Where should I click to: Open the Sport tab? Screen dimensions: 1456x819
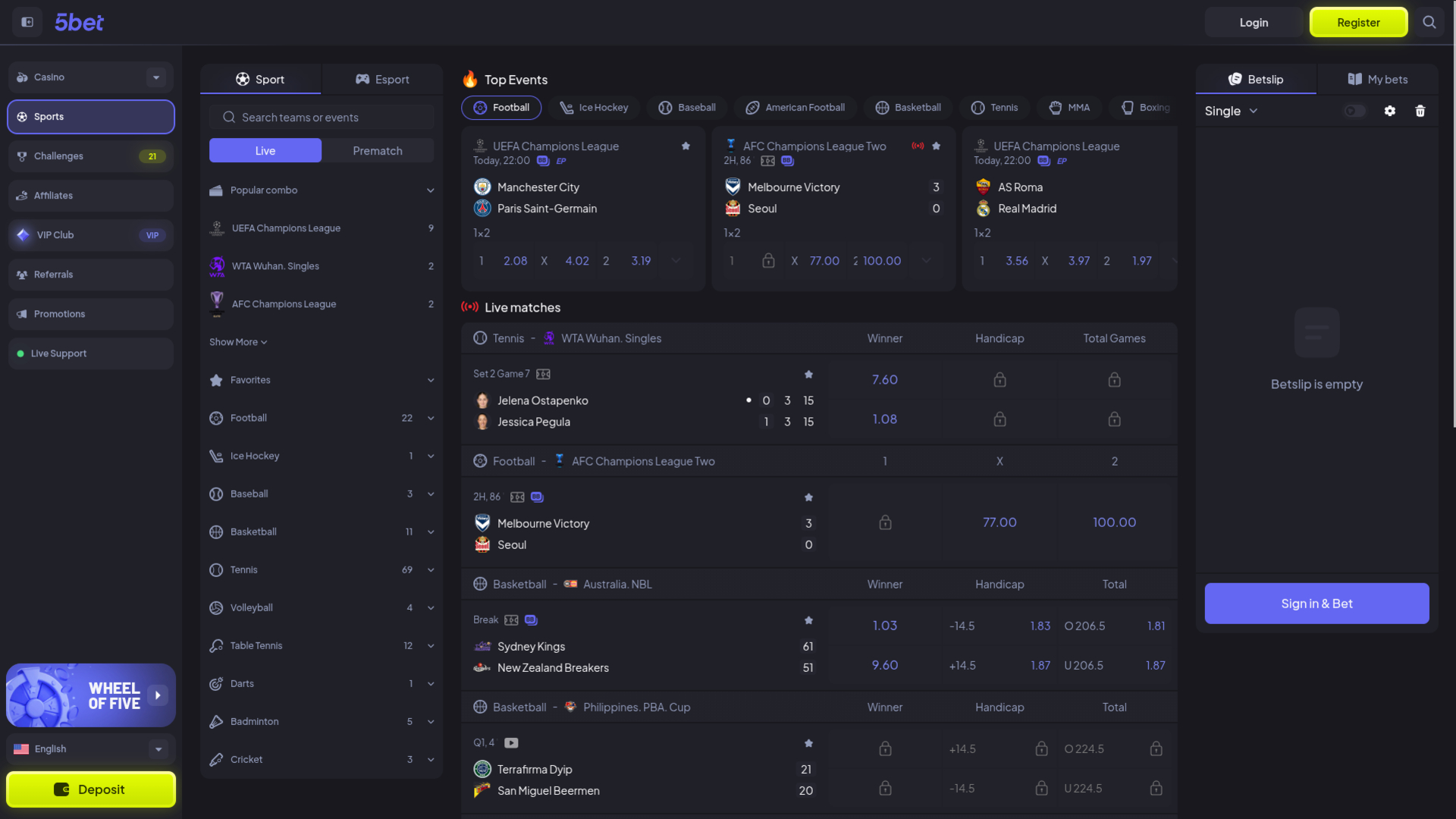[x=260, y=79]
